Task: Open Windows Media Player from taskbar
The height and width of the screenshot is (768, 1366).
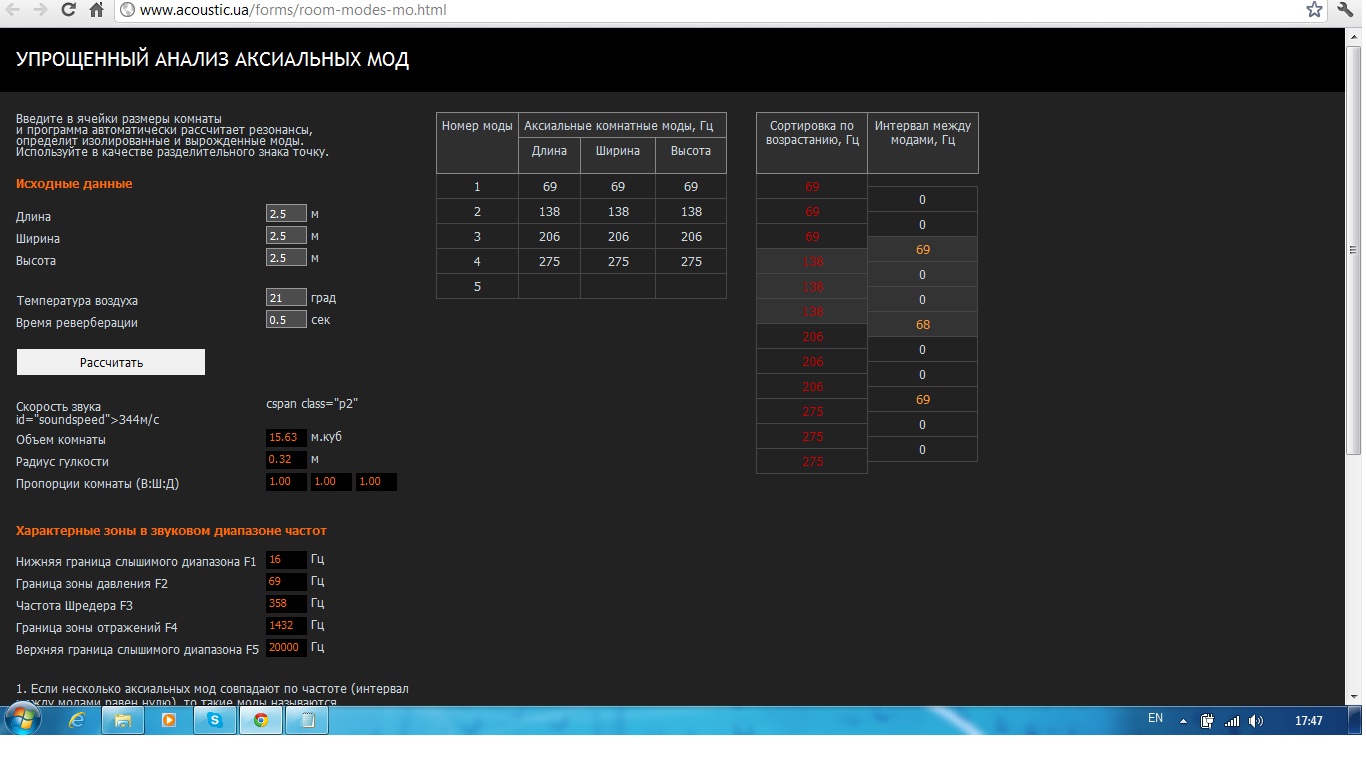Action: 168,720
